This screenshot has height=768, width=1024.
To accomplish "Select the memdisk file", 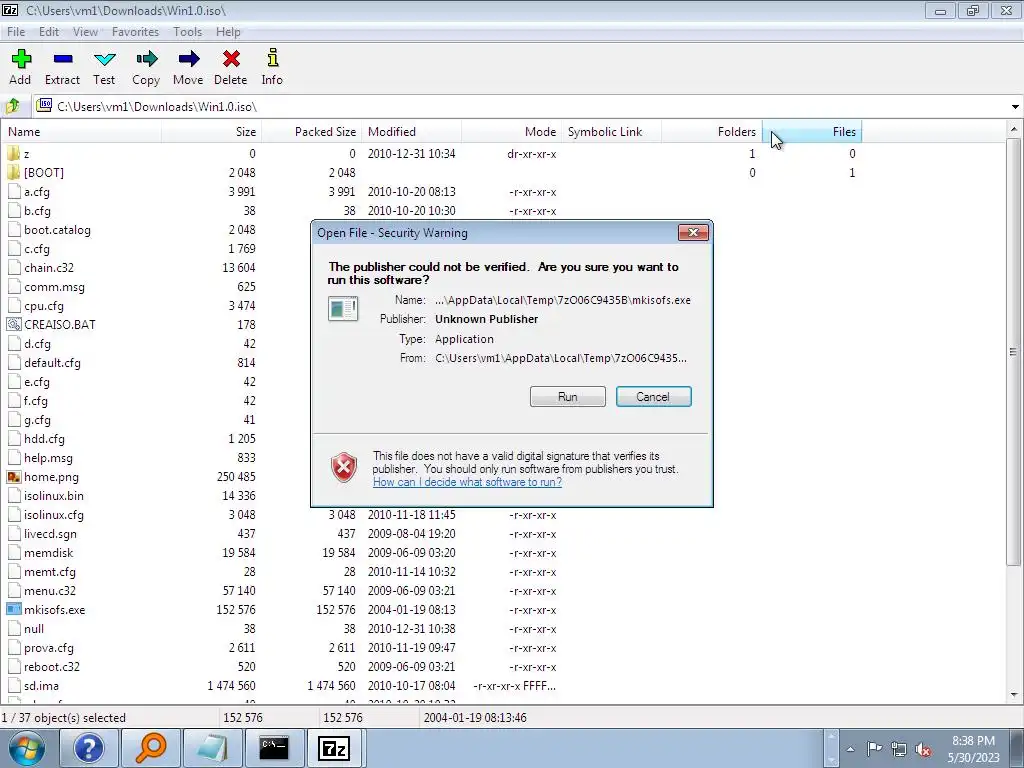I will tap(48, 552).
